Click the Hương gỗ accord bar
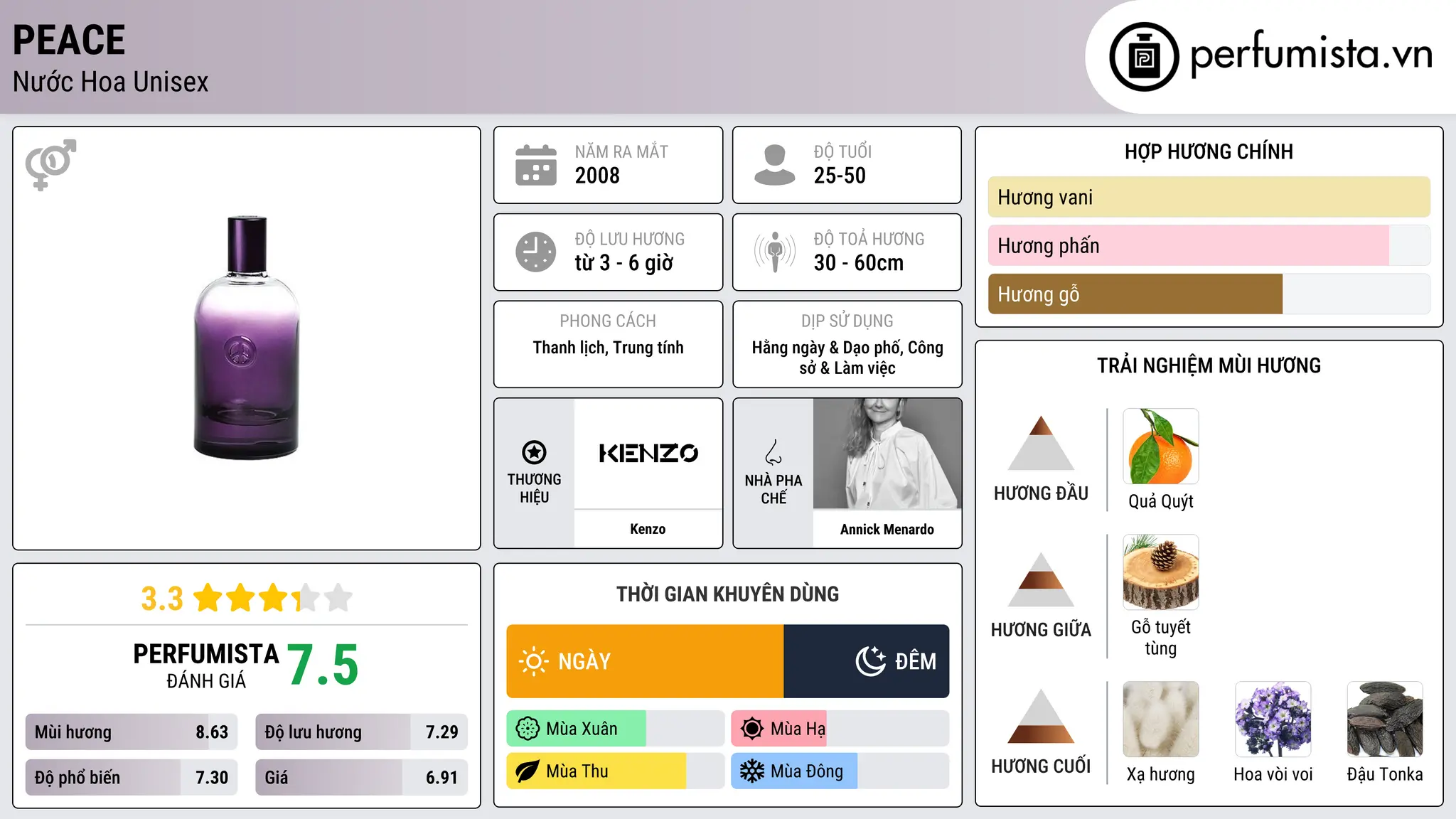The image size is (1456, 819). pyautogui.click(x=1209, y=294)
